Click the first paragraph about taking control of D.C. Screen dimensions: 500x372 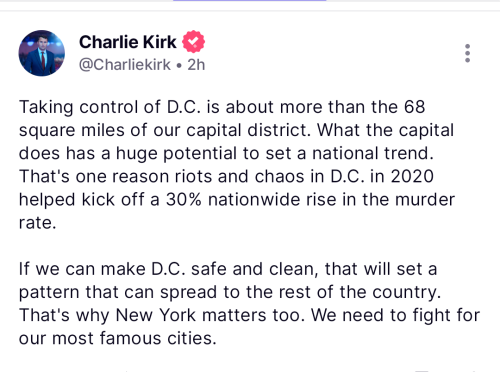click(237, 165)
